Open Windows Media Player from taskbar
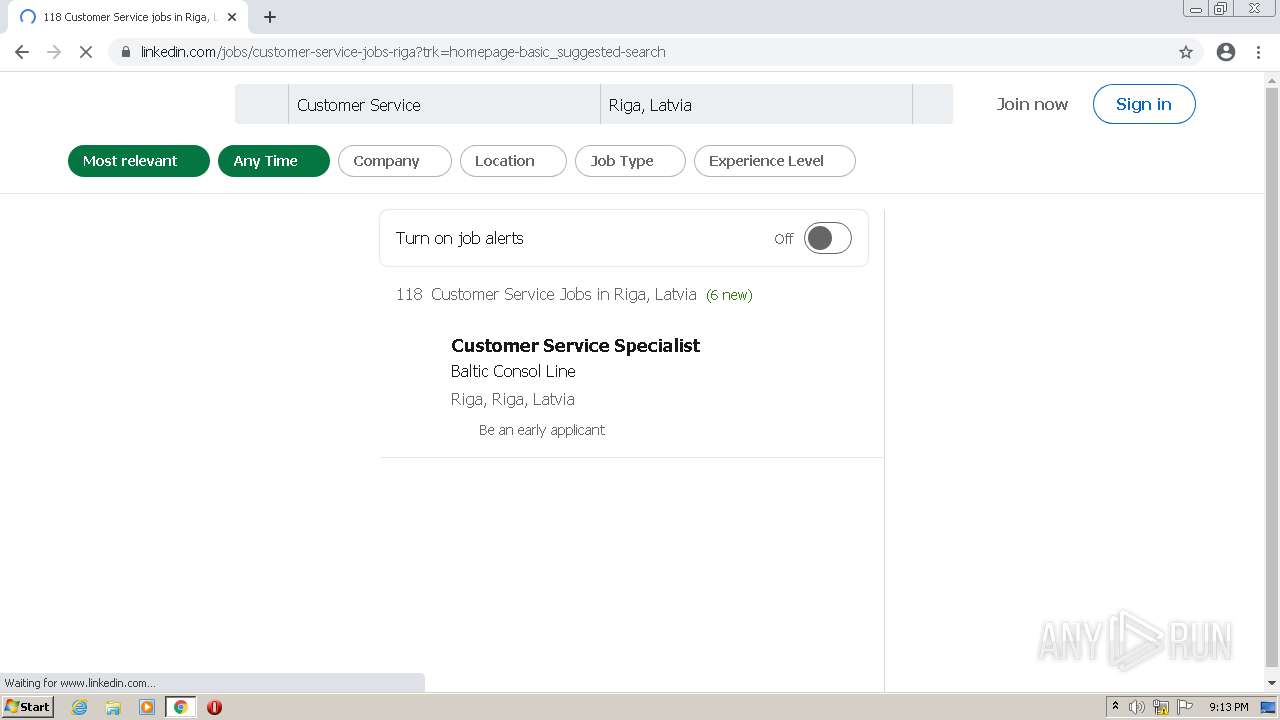Image resolution: width=1280 pixels, height=720 pixels. coord(147,707)
